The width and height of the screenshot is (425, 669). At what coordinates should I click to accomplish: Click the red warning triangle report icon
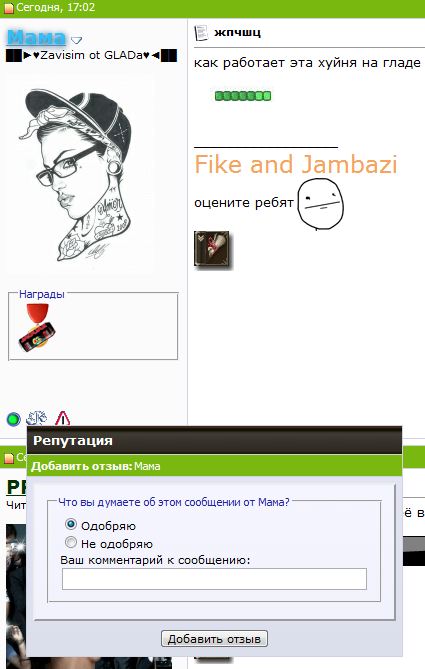coord(62,418)
